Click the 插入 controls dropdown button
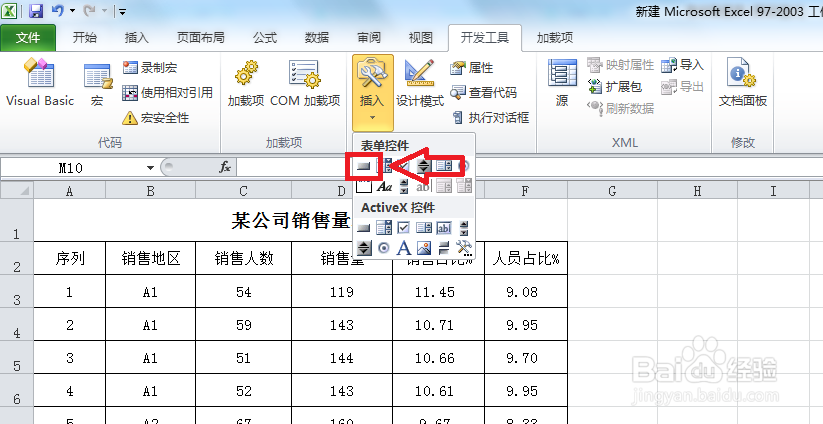This screenshot has width=823, height=424. point(373,92)
